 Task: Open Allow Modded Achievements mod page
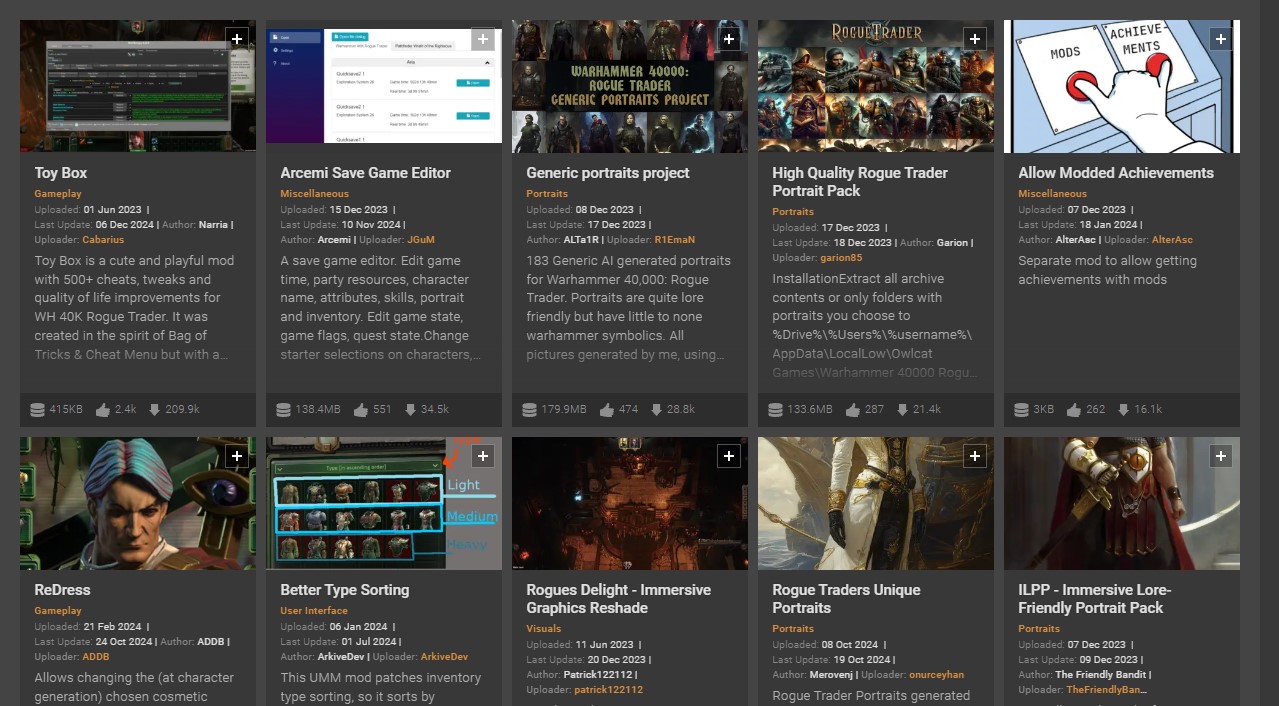click(x=1115, y=173)
